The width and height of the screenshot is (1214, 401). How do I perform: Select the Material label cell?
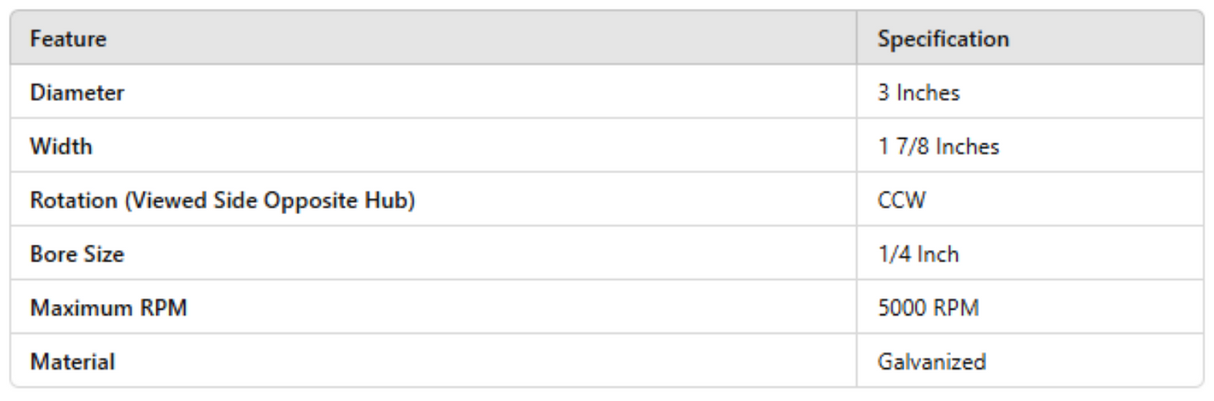click(72, 362)
